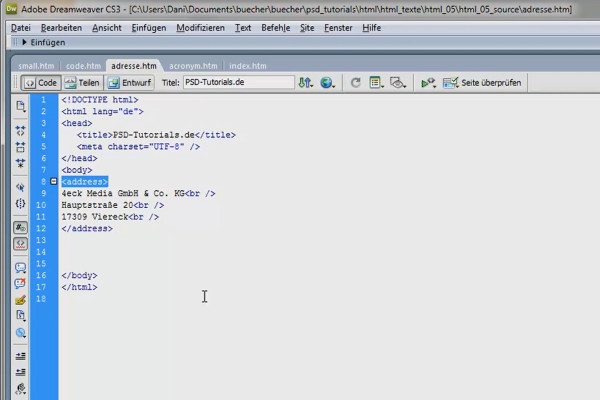This screenshot has width=600, height=400.
Task: Collapse the address tag on line 8
Action: (54, 181)
